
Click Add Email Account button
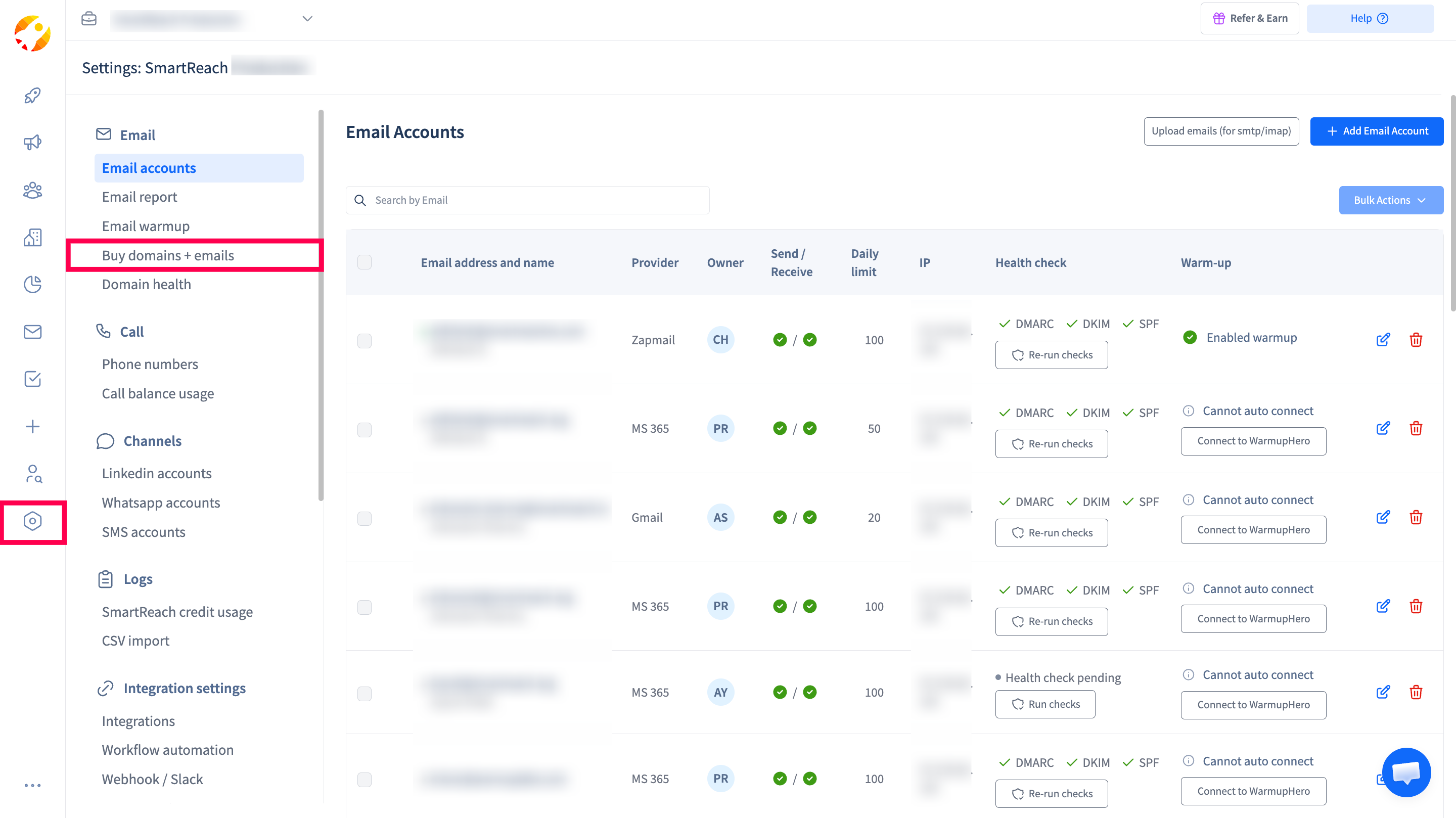click(1376, 131)
